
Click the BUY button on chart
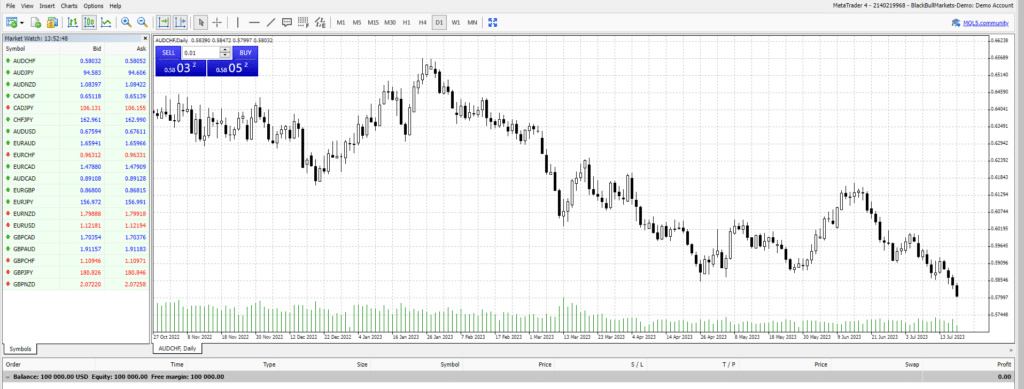tap(245, 52)
